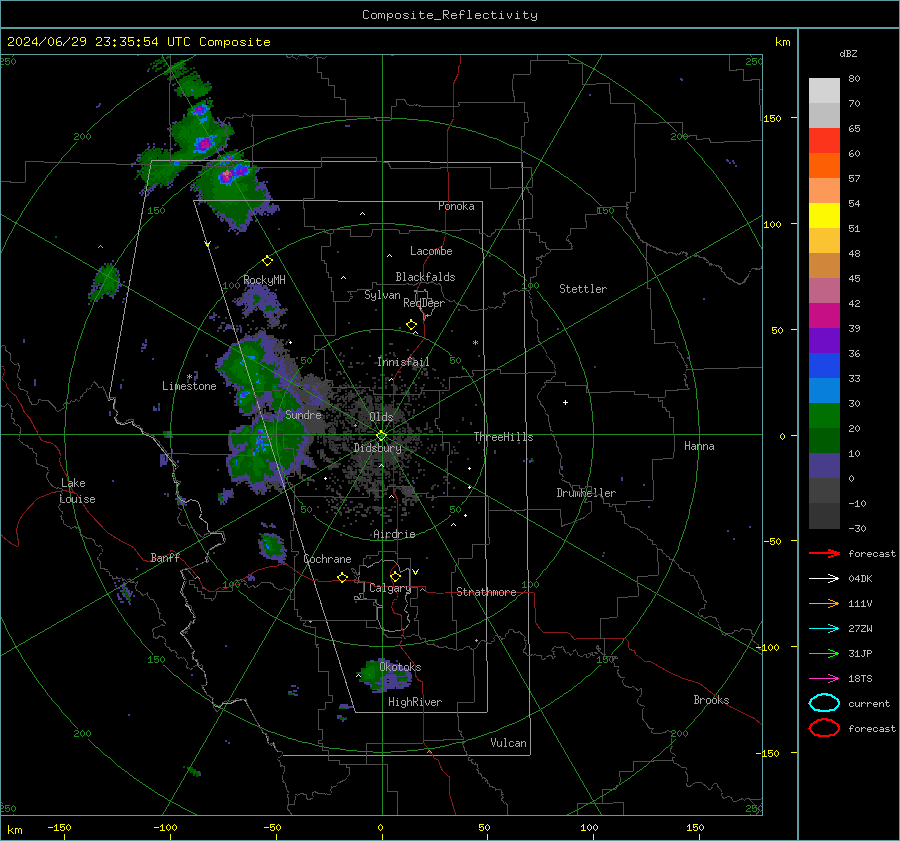Click the Airdrie town label
This screenshot has height=841, width=900.
tap(394, 534)
